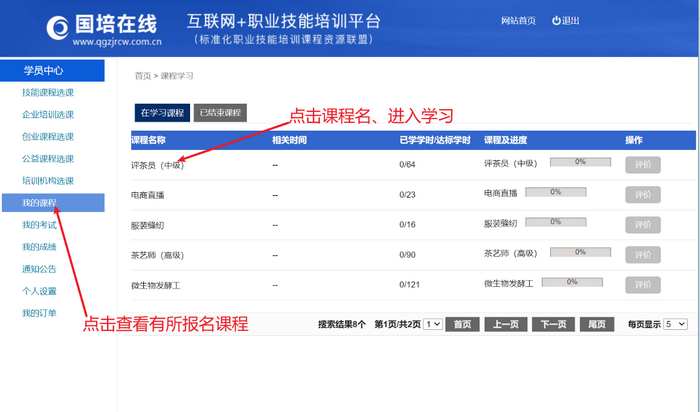Click 评价 button for 微生物发酵工 row
The width and height of the screenshot is (700, 412).
point(642,285)
